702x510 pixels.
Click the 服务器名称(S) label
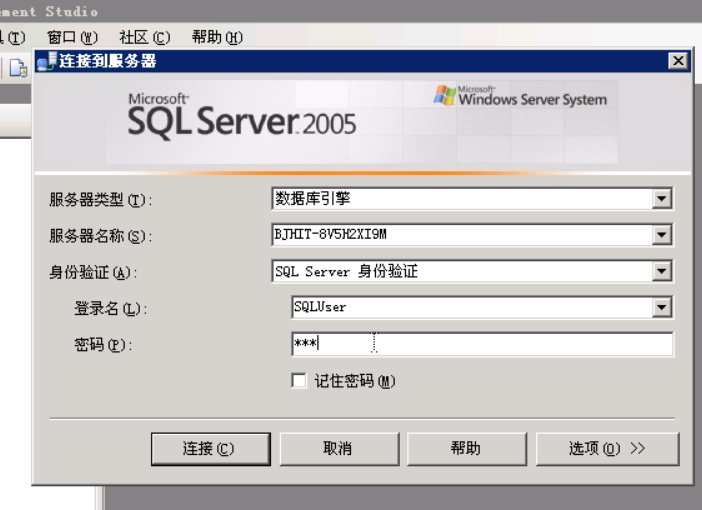tap(101, 236)
